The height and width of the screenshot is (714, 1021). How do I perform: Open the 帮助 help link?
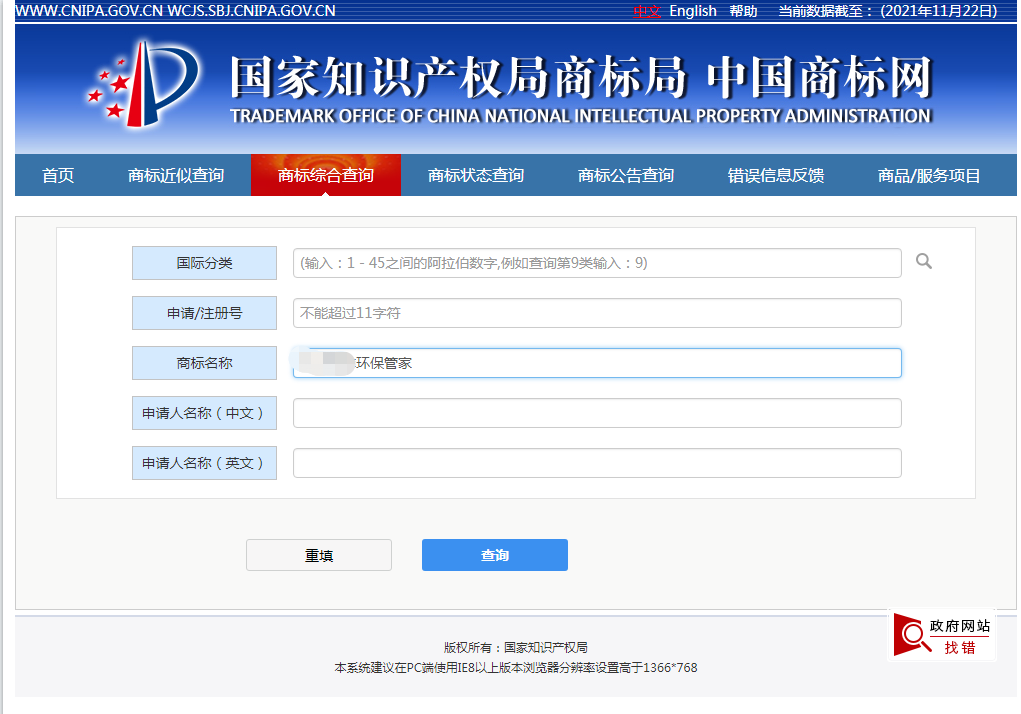click(x=743, y=11)
